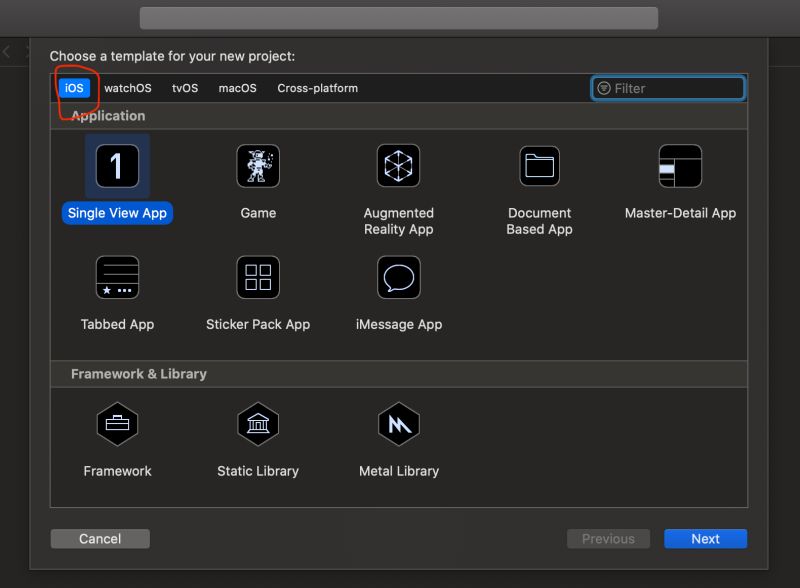Viewport: 800px width, 588px height.
Task: Choose the Game template icon
Action: (258, 166)
